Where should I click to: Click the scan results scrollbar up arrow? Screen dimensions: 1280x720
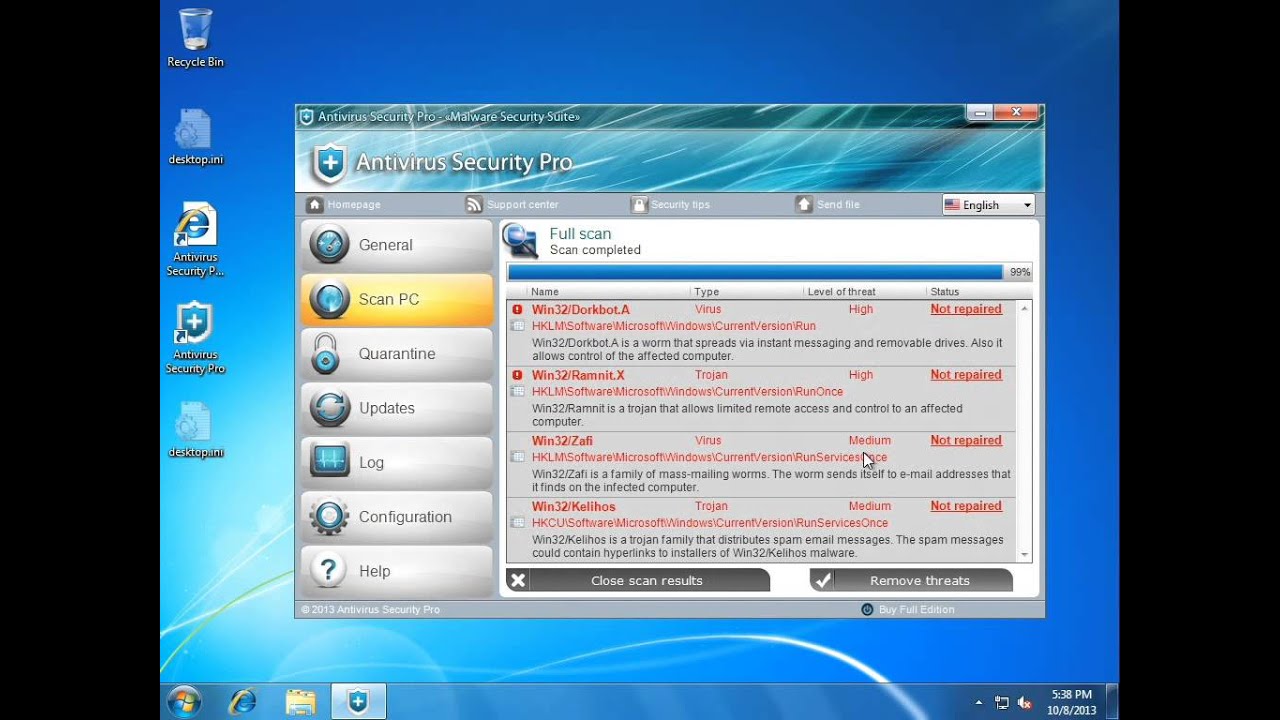(1024, 309)
